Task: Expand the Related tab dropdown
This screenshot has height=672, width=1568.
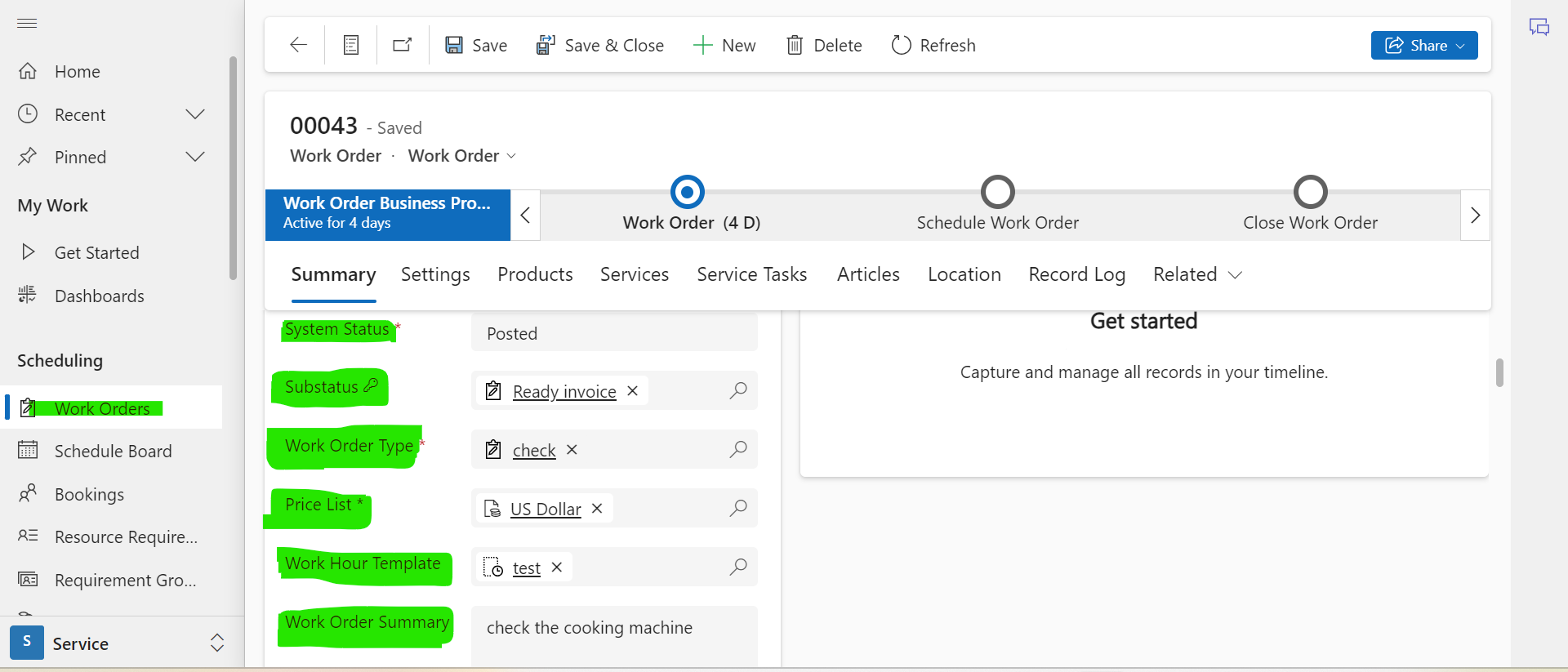Action: click(x=1197, y=274)
